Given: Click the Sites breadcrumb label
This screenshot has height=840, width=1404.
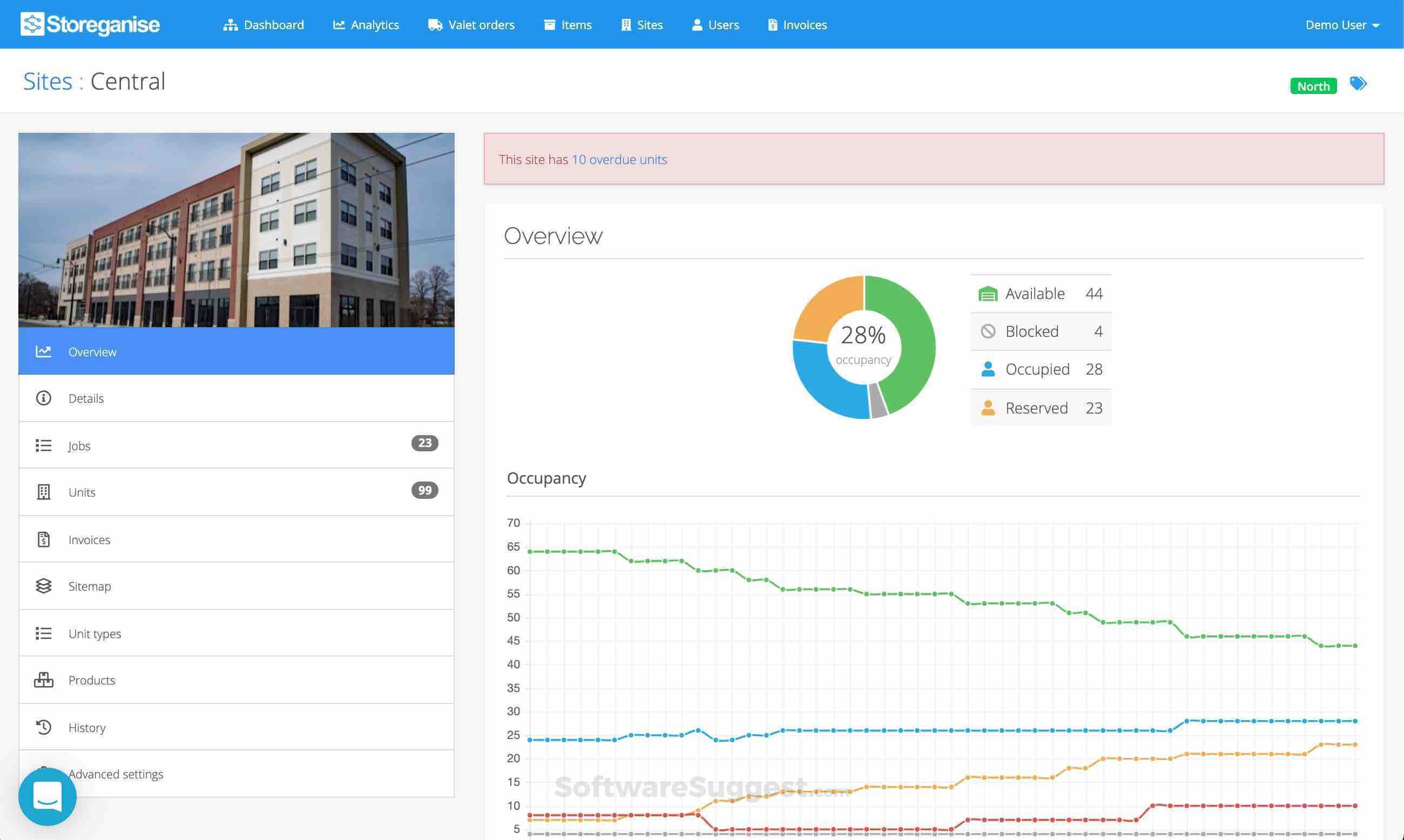Looking at the screenshot, I should pos(48,80).
